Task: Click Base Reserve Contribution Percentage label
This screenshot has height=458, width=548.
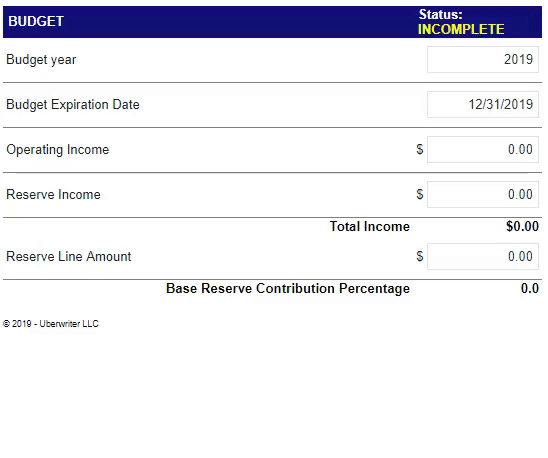Action: 288,289
